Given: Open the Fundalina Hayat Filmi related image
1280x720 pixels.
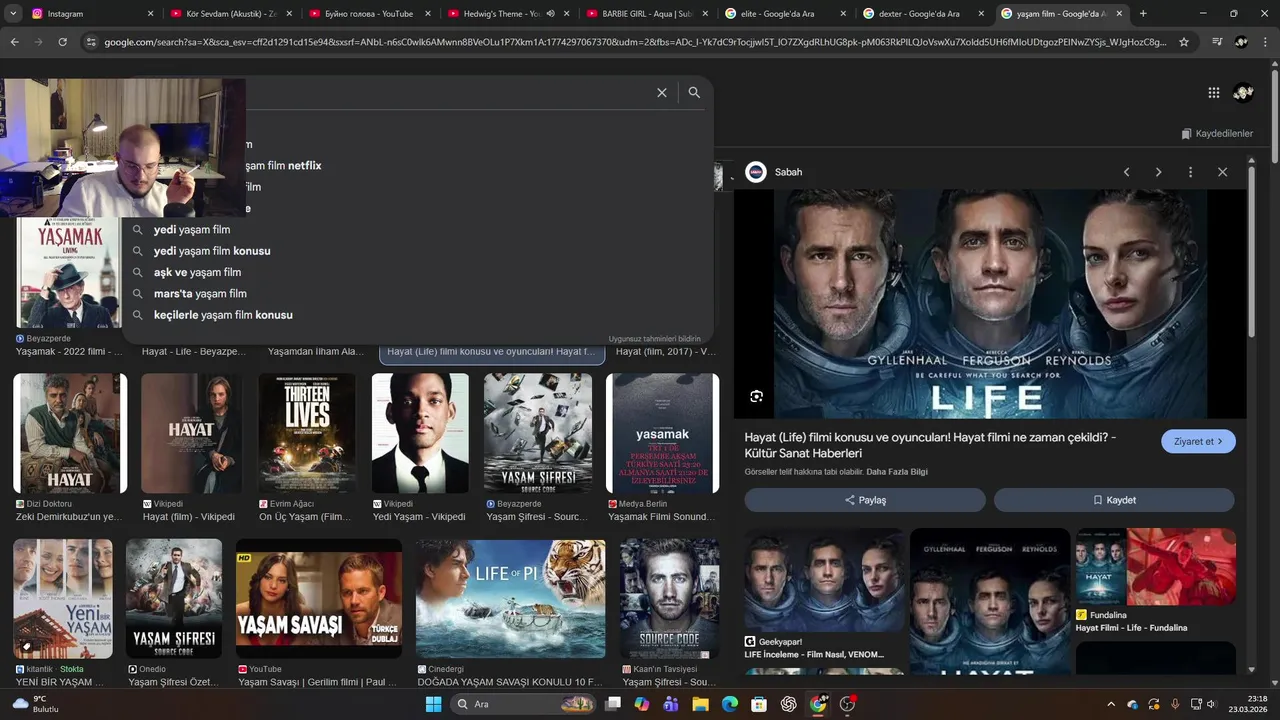Looking at the screenshot, I should pos(1155,567).
